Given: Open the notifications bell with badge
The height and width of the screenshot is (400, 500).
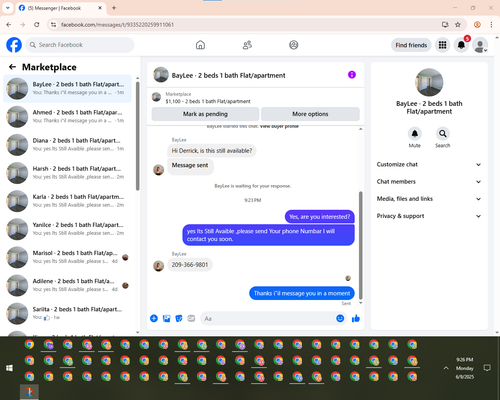Looking at the screenshot, I should coord(461,45).
